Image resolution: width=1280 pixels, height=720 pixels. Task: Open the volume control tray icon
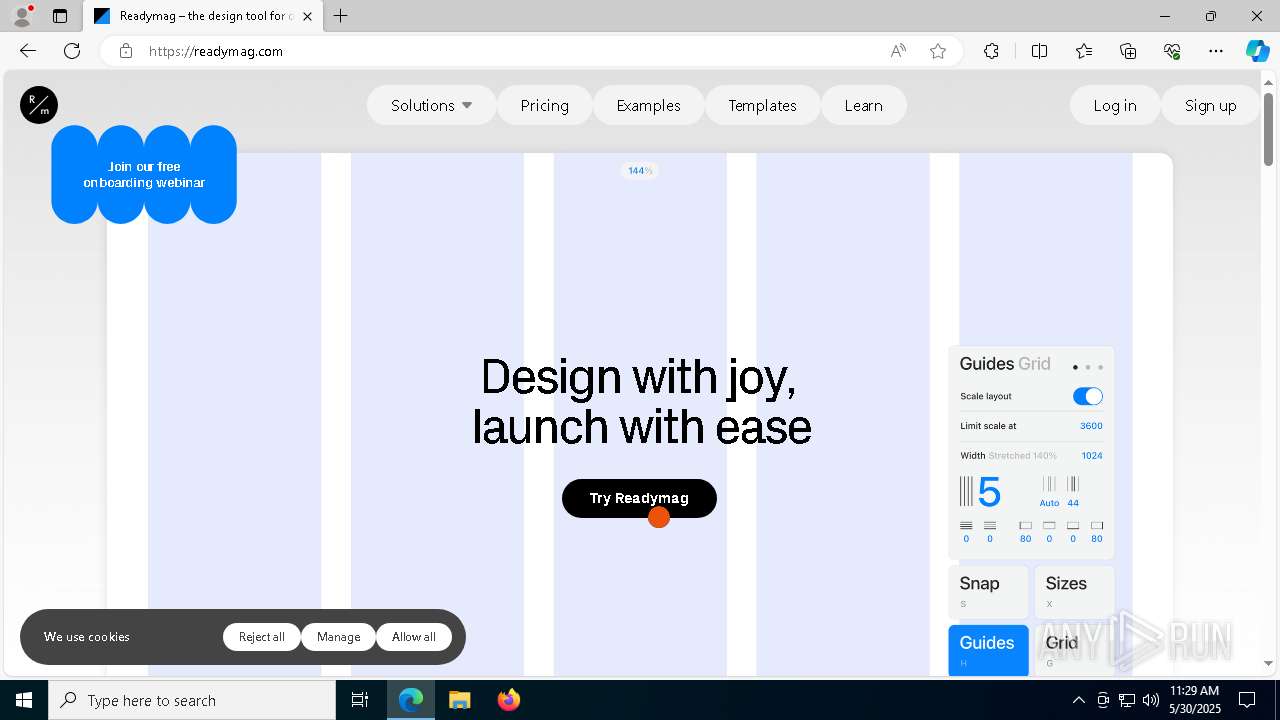(x=1151, y=700)
